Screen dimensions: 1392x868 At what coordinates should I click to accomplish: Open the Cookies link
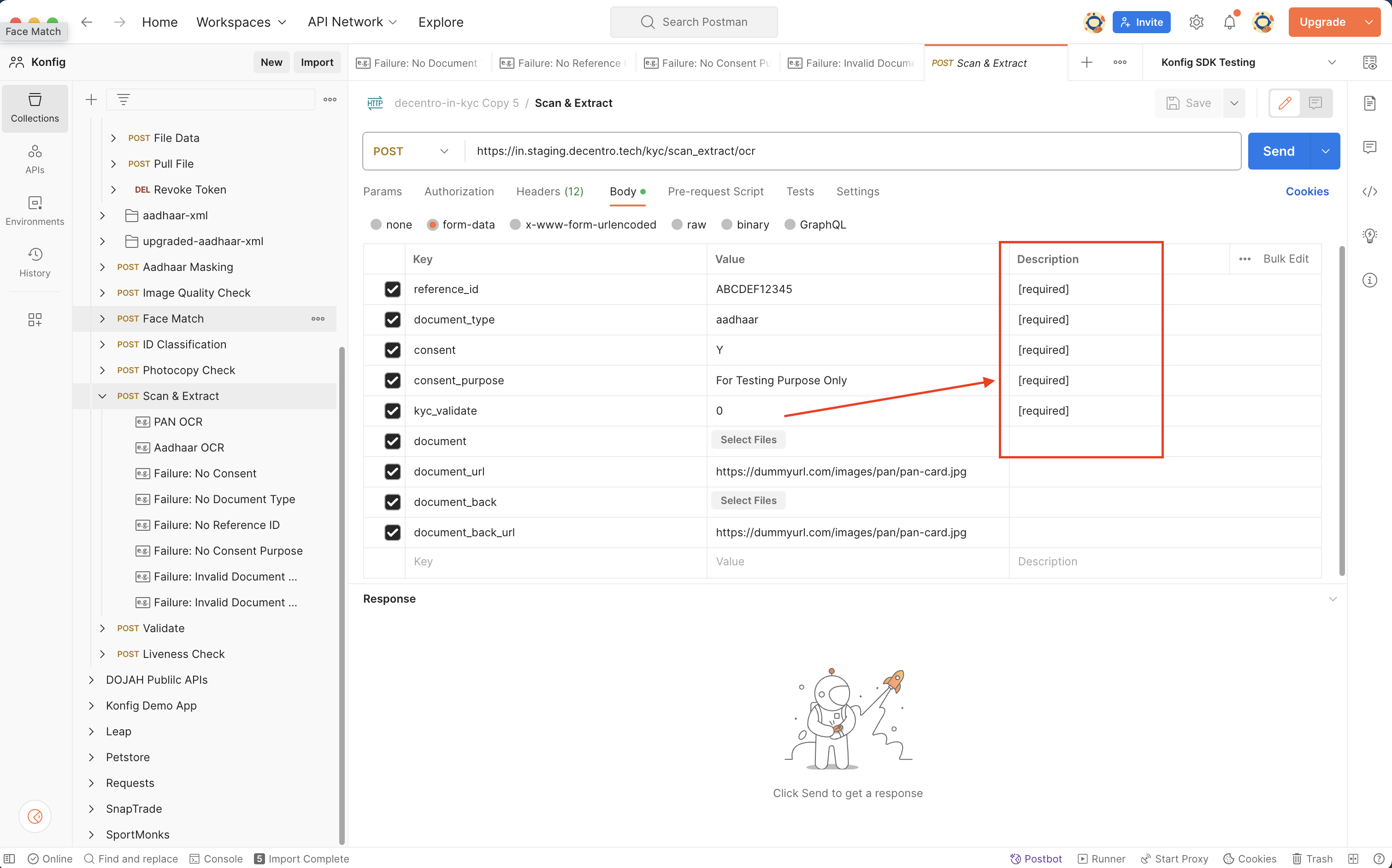1307,191
